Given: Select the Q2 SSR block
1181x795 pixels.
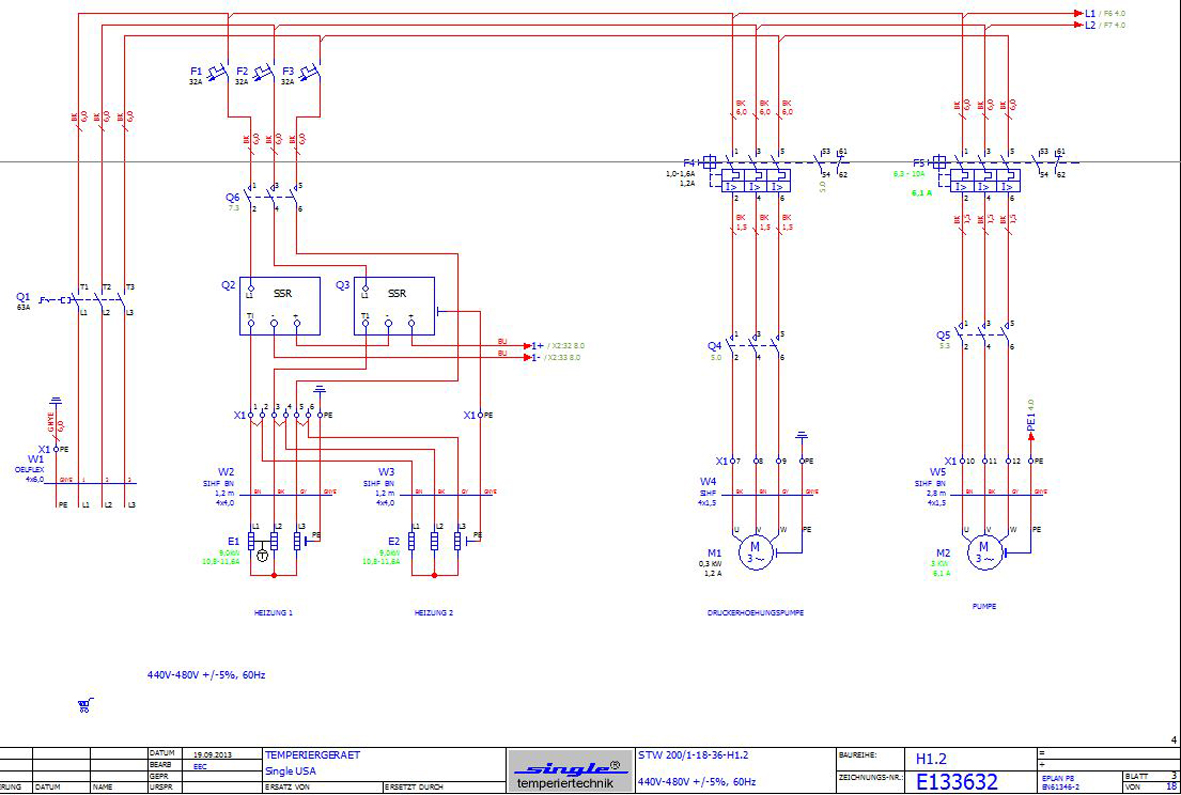Looking at the screenshot, I should click(x=280, y=305).
